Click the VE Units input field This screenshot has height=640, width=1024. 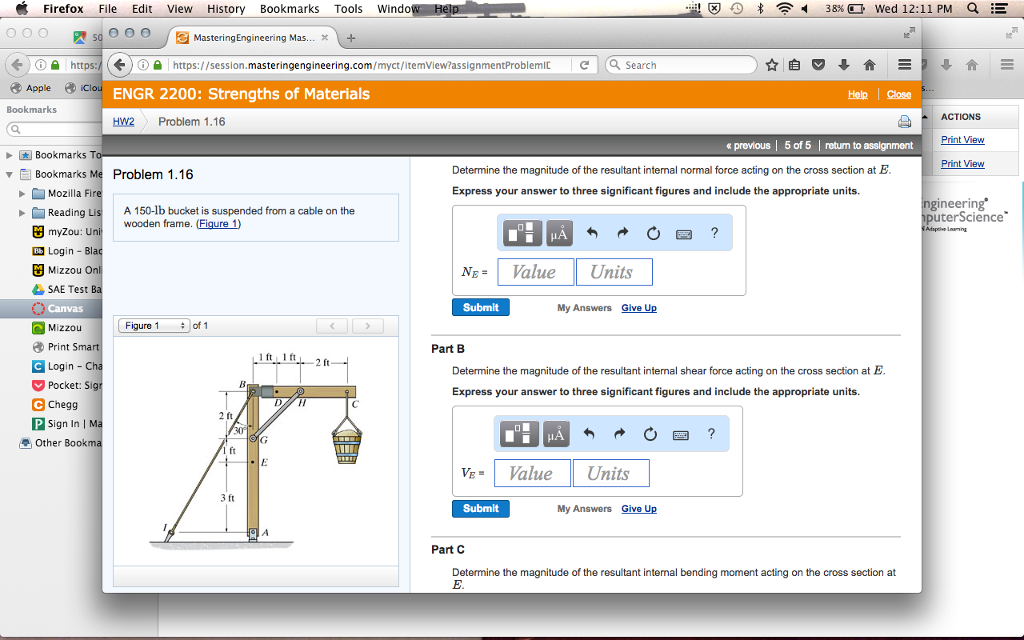click(611, 473)
